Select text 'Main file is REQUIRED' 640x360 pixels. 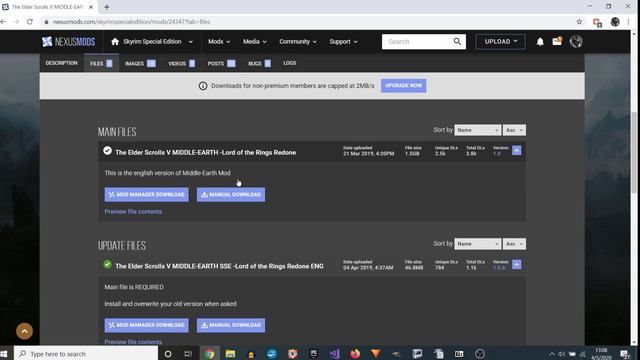click(x=134, y=287)
